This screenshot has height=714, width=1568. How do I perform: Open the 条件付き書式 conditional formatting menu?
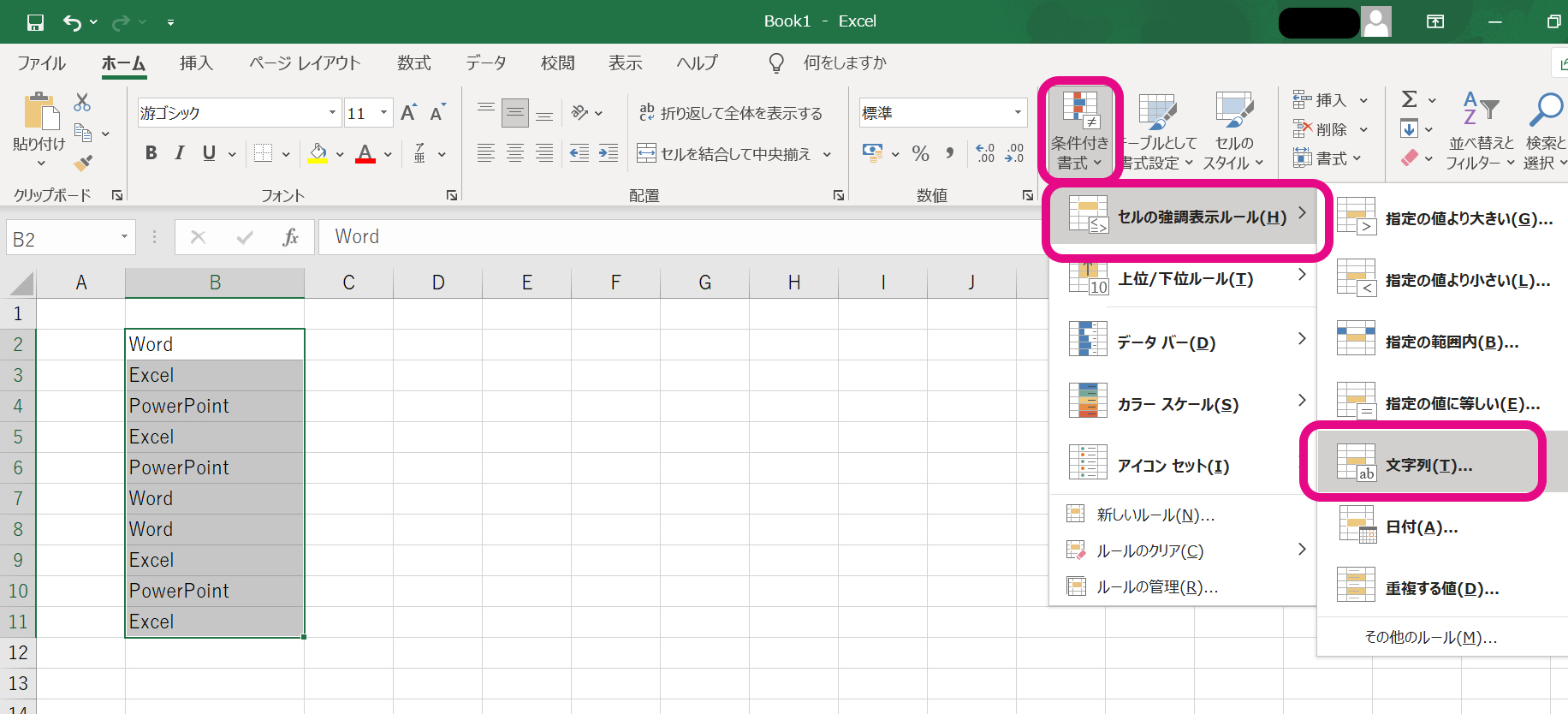[x=1079, y=129]
